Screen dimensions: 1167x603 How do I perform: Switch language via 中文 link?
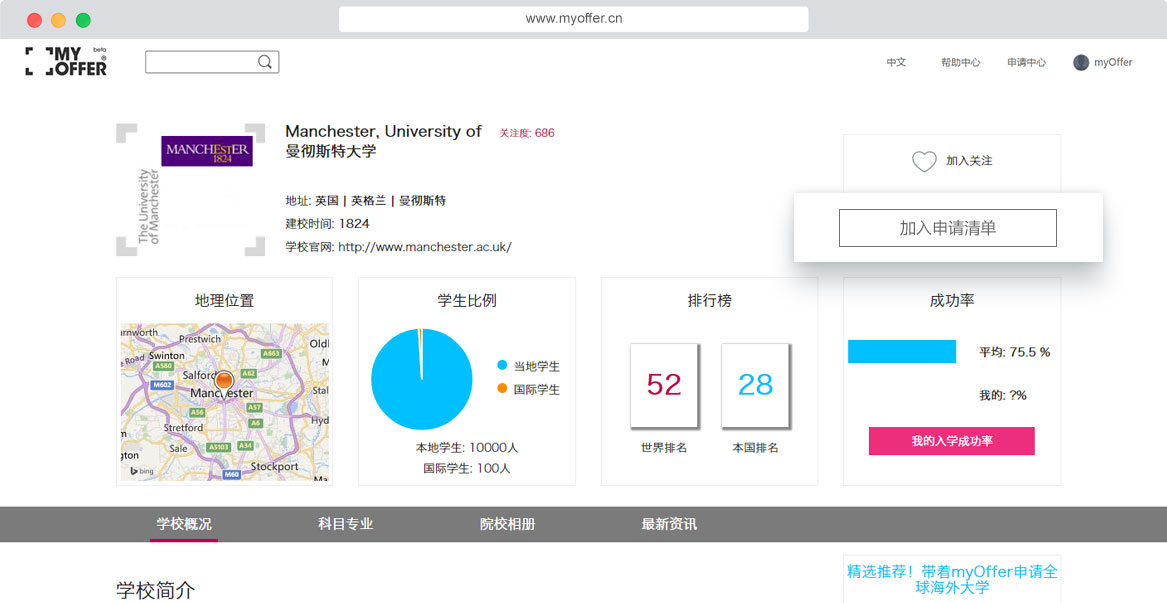pos(896,63)
